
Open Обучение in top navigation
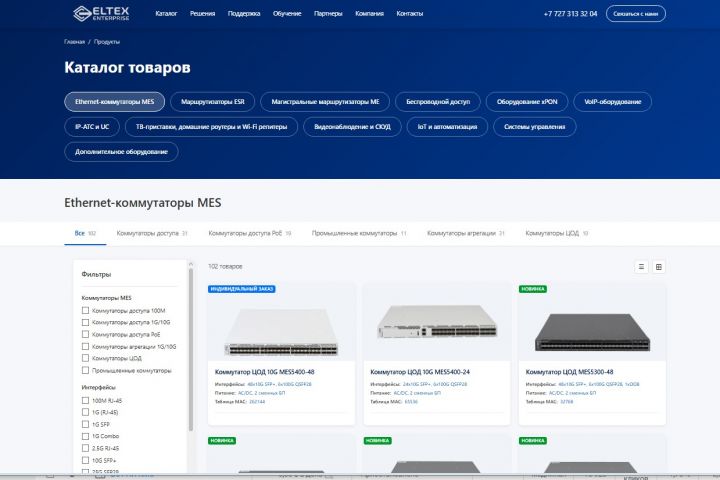(x=287, y=13)
